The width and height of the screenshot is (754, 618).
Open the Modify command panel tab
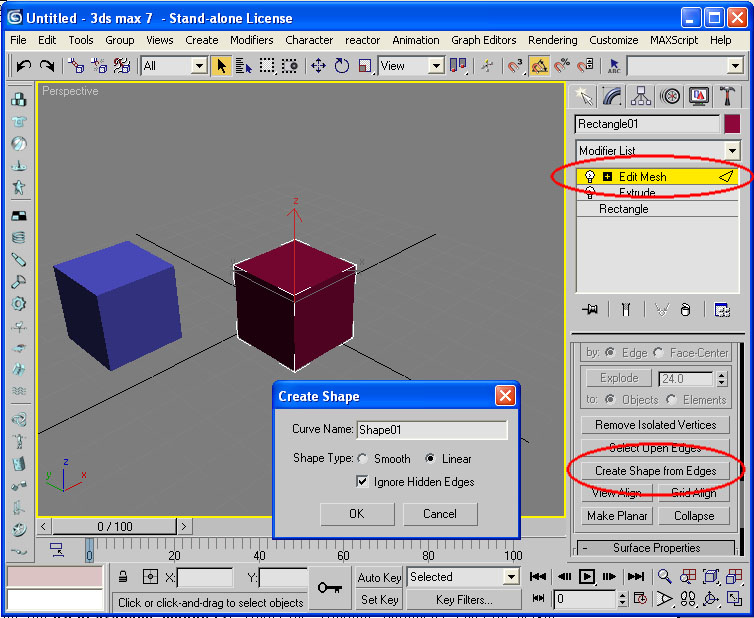[x=612, y=96]
